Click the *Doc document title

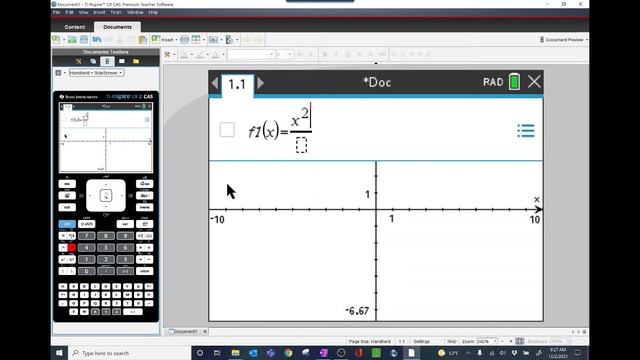tap(377, 82)
